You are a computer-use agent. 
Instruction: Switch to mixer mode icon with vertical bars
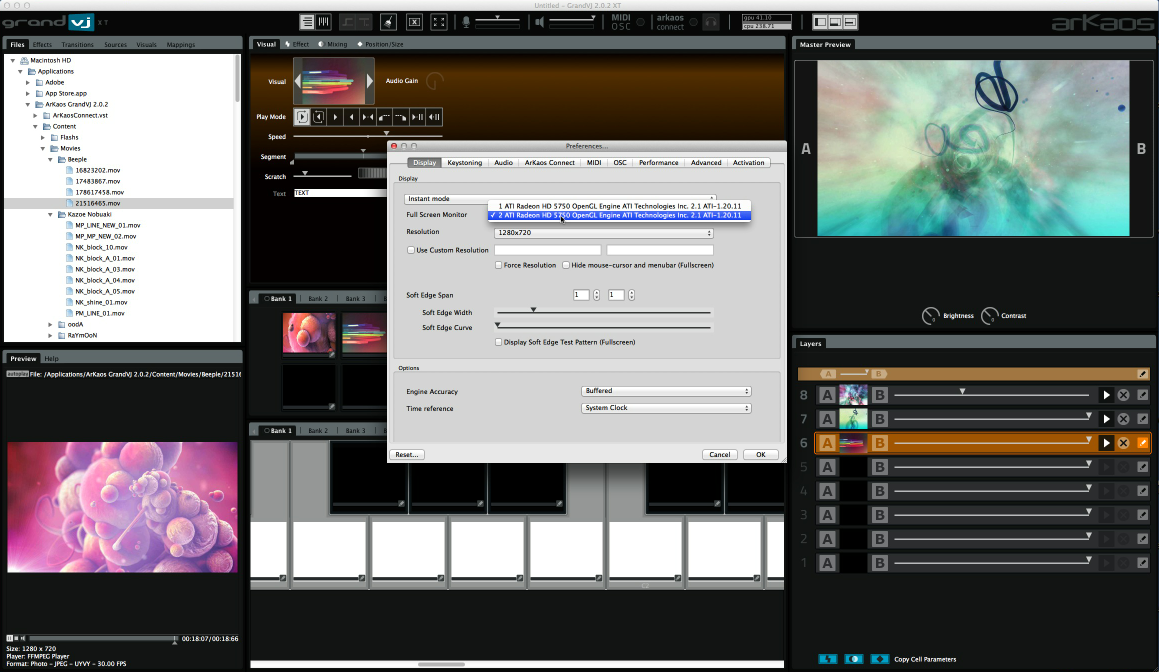(x=324, y=22)
